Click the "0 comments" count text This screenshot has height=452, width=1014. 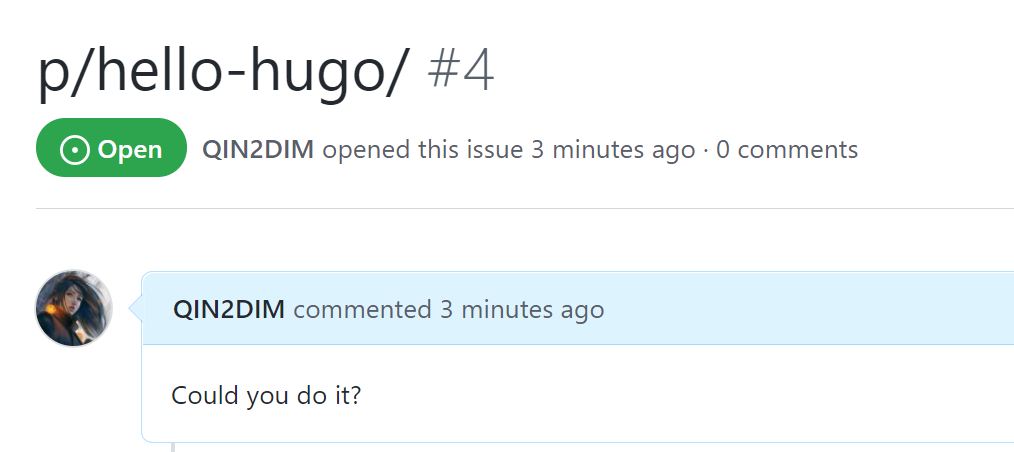pos(787,150)
